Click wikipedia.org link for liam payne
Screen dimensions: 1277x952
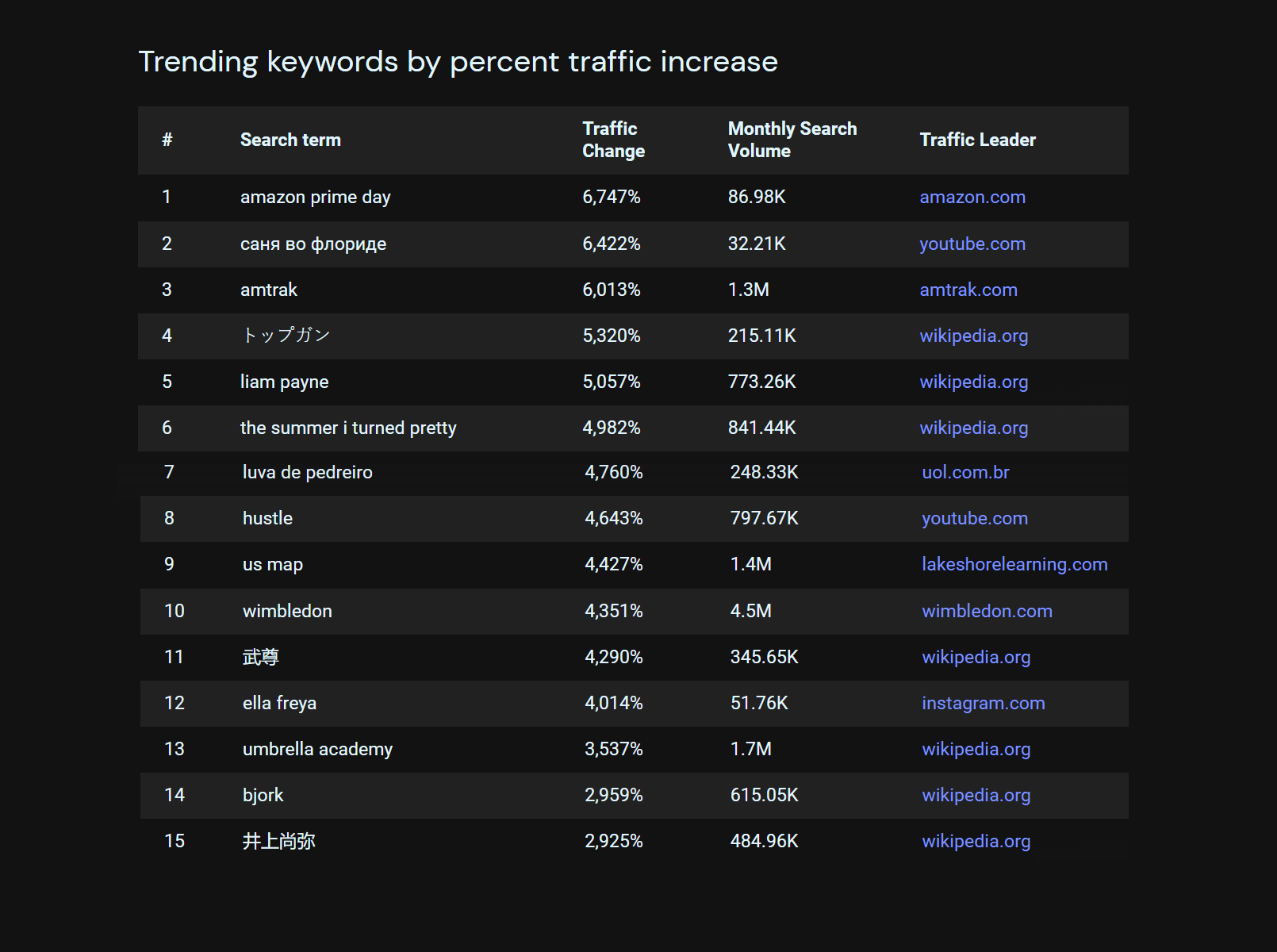973,382
